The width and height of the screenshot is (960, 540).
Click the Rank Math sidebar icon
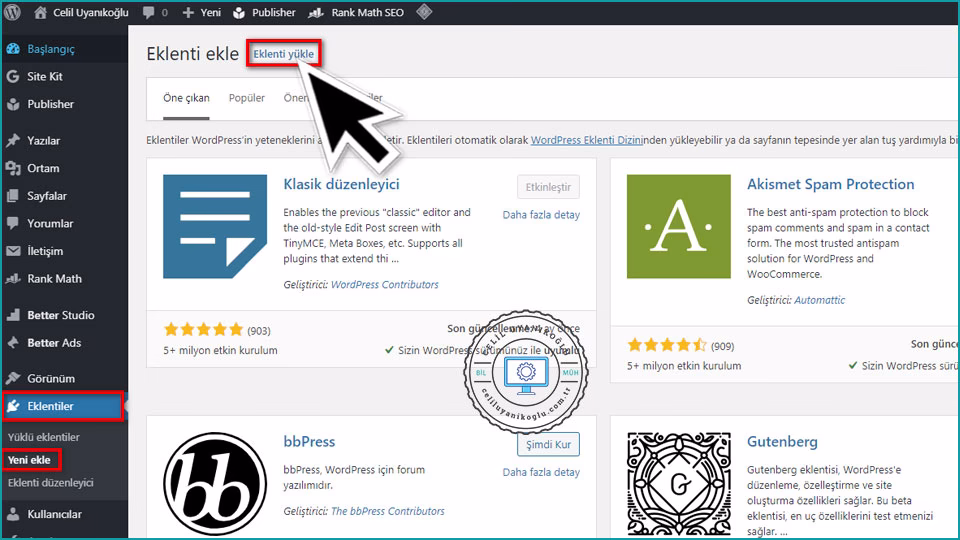pos(13,279)
